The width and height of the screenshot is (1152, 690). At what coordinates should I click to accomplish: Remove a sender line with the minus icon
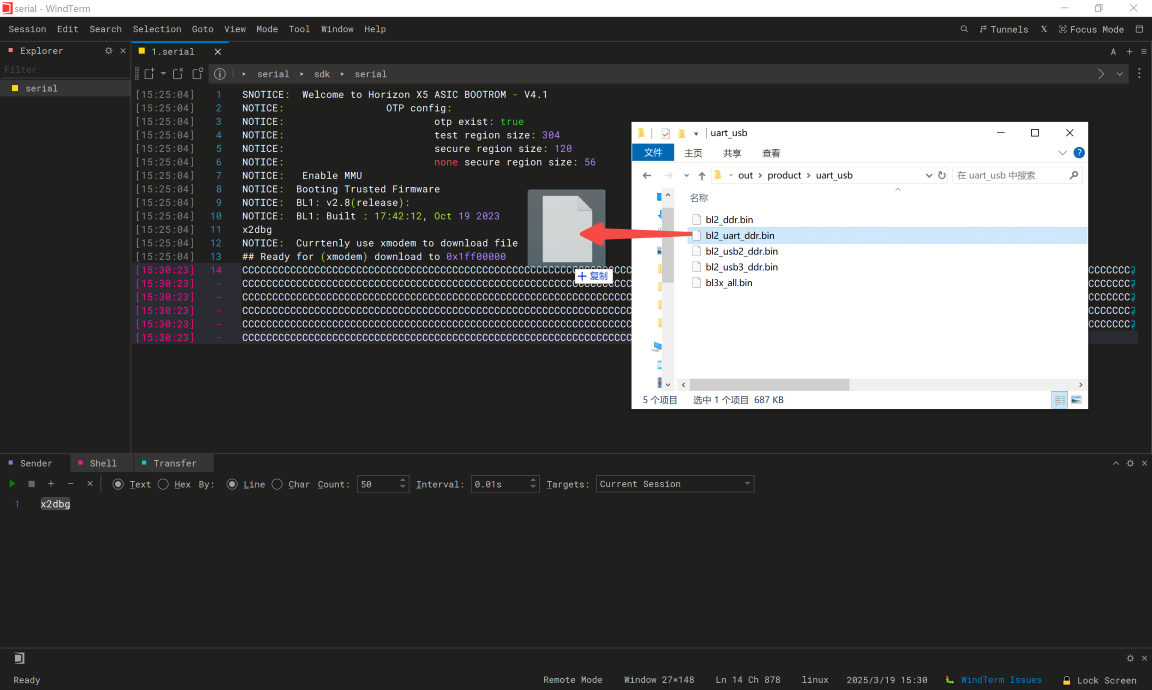[x=71, y=484]
